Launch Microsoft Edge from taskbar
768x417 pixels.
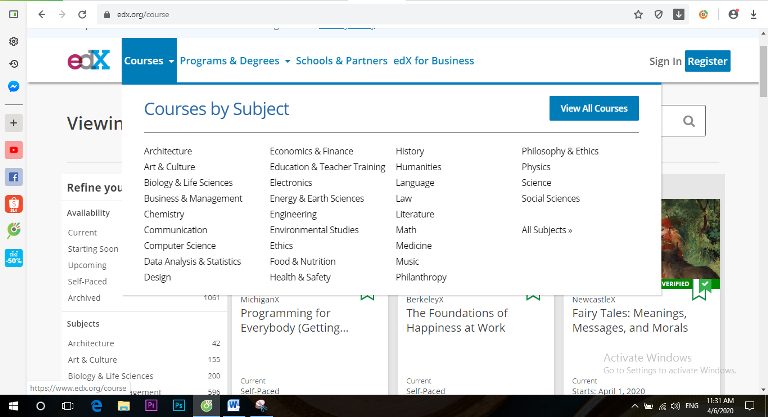click(96, 406)
